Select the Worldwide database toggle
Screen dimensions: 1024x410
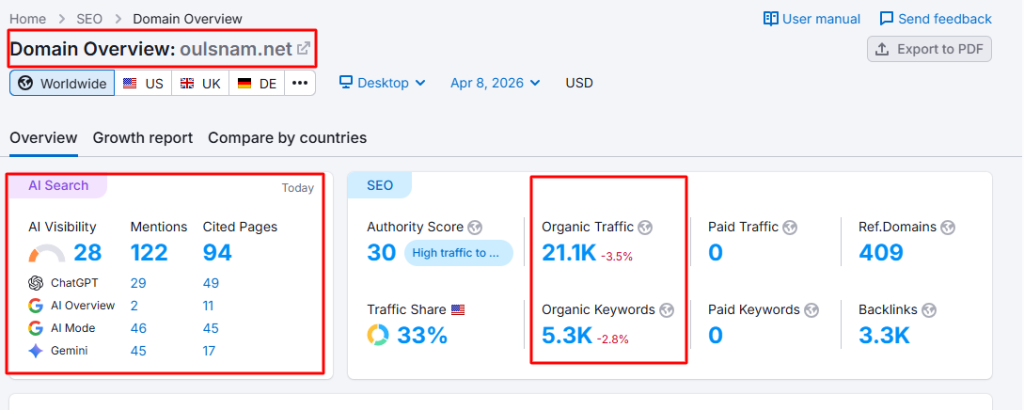(62, 83)
